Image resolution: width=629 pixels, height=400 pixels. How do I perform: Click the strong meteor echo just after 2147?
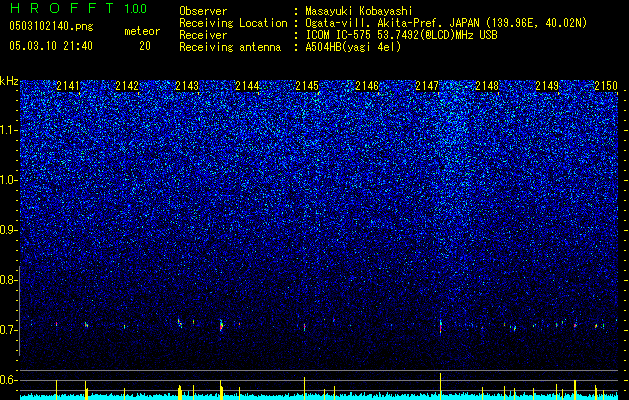440,327
